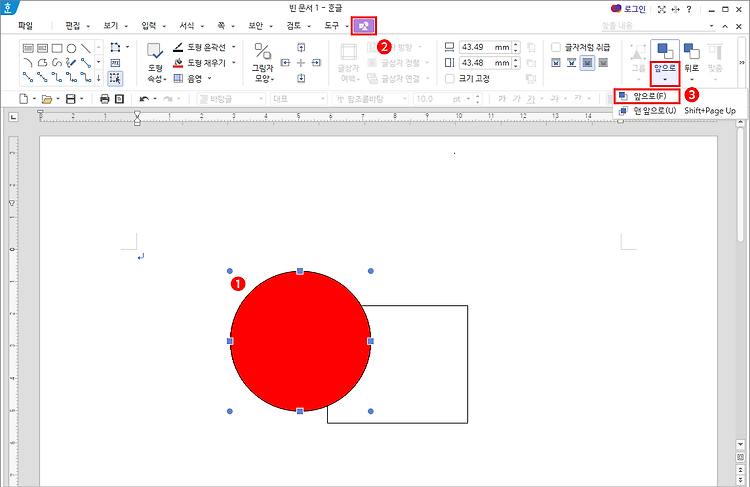Select first text wrap option under 글자처럼 취급

pos(556,63)
